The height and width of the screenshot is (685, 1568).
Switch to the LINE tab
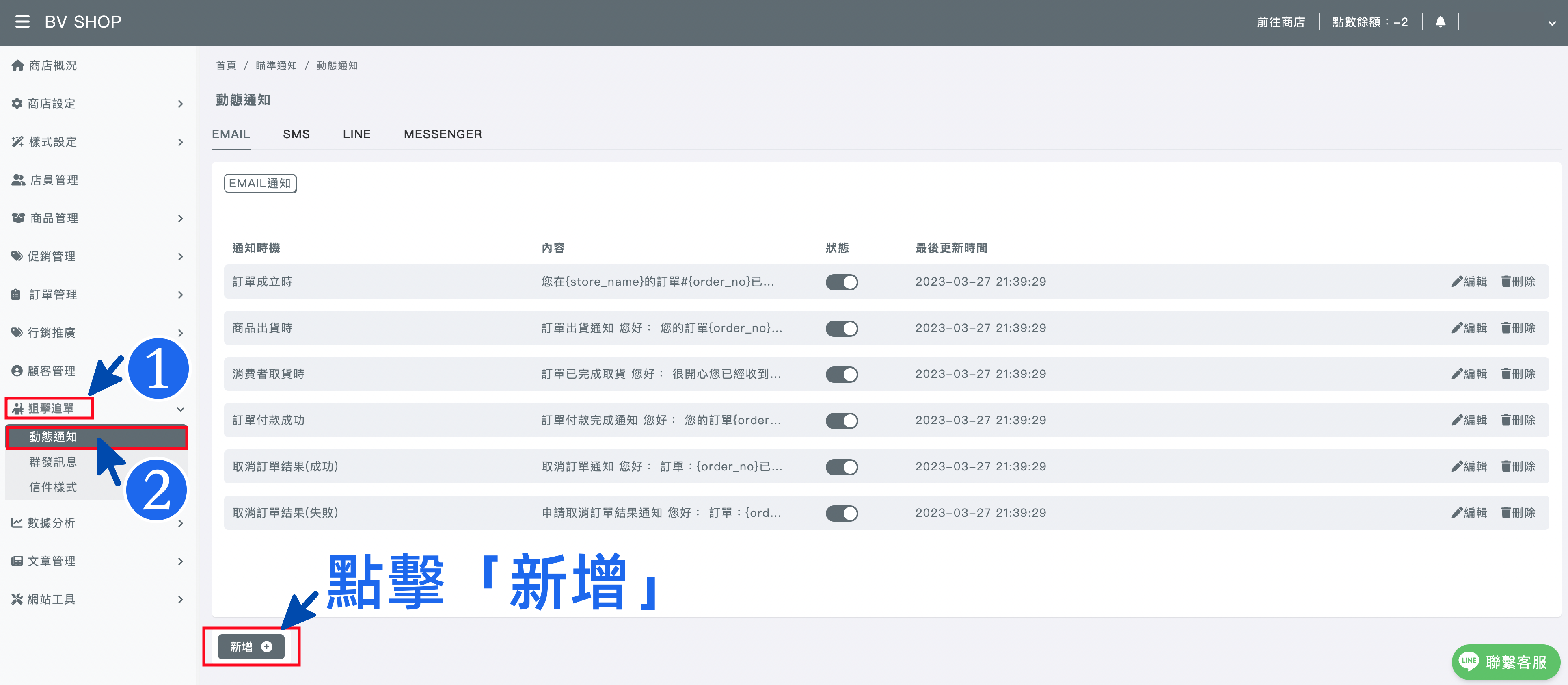tap(357, 134)
